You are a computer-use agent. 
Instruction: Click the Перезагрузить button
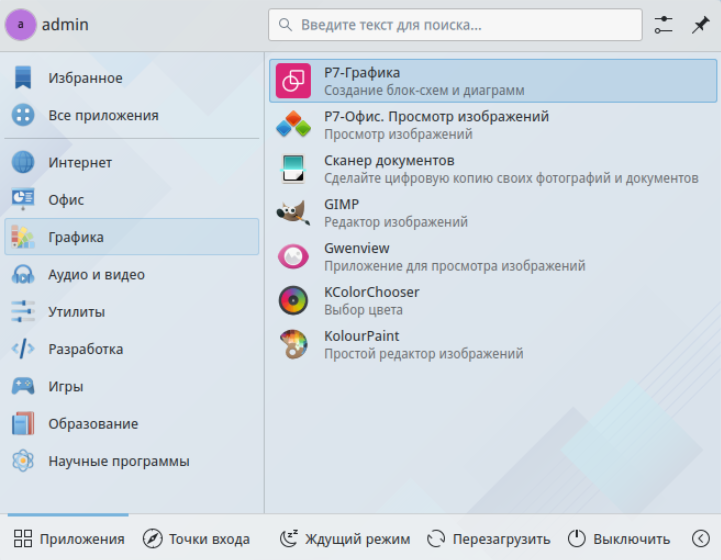(488, 538)
